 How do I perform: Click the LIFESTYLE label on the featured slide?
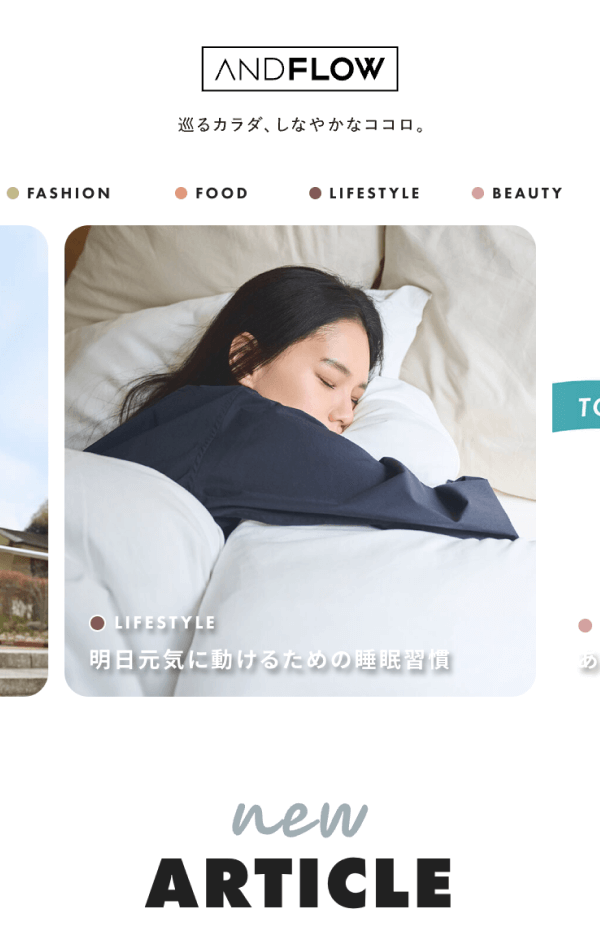click(165, 623)
